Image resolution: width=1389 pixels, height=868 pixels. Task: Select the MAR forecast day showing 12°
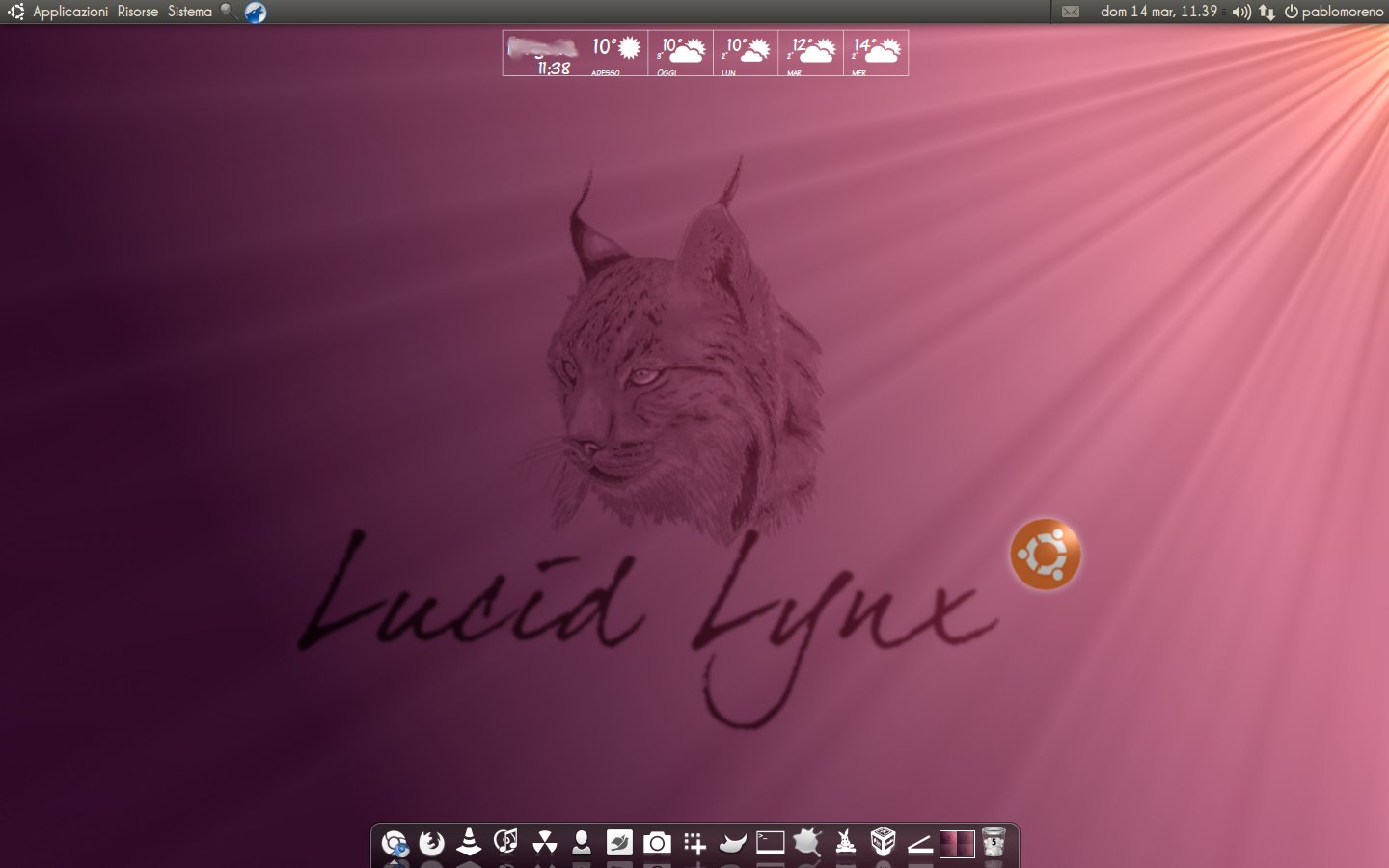[x=810, y=53]
